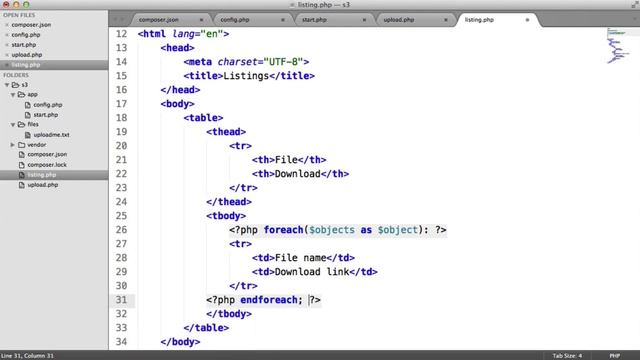Image resolution: width=640 pixels, height=360 pixels.
Task: Click tab scroll left arrow
Action: [x=116, y=20]
